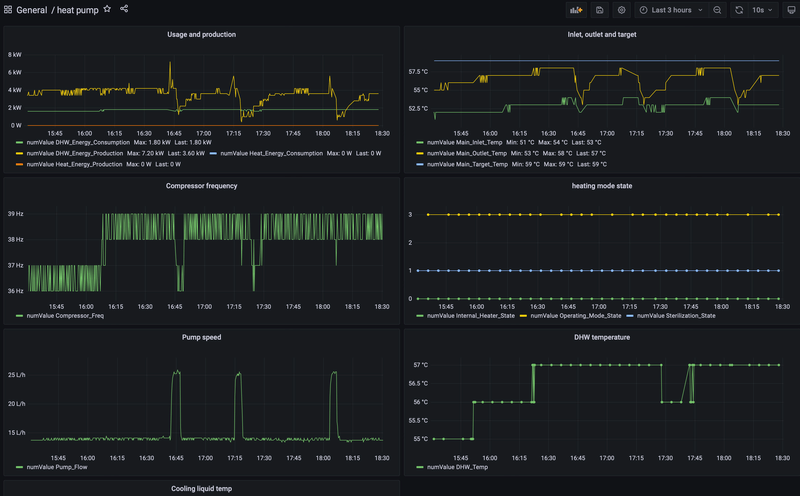800x496 pixels.
Task: Click the share dashboard icon
Action: pyautogui.click(x=124, y=9)
